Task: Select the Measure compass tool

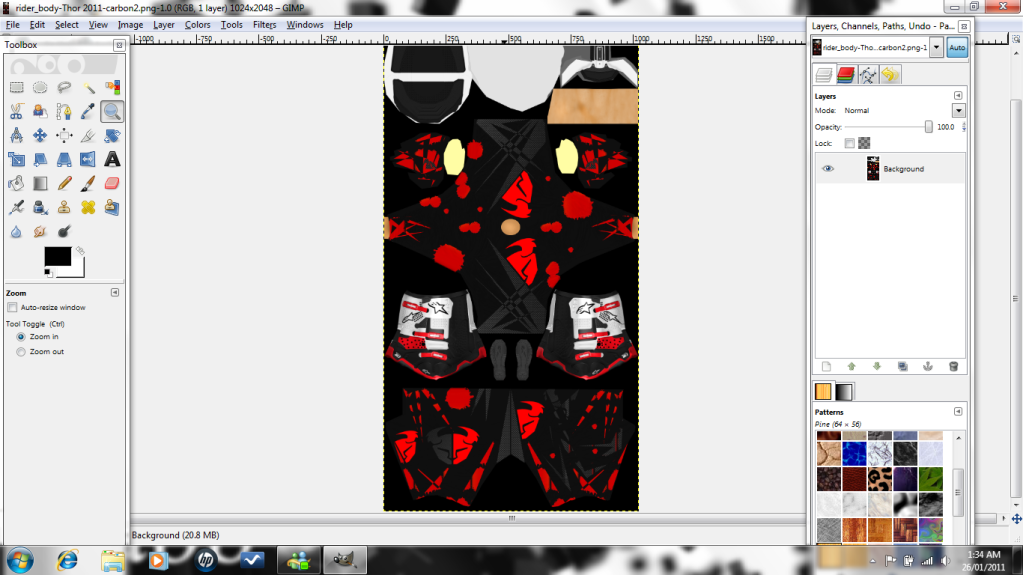Action: [16, 136]
